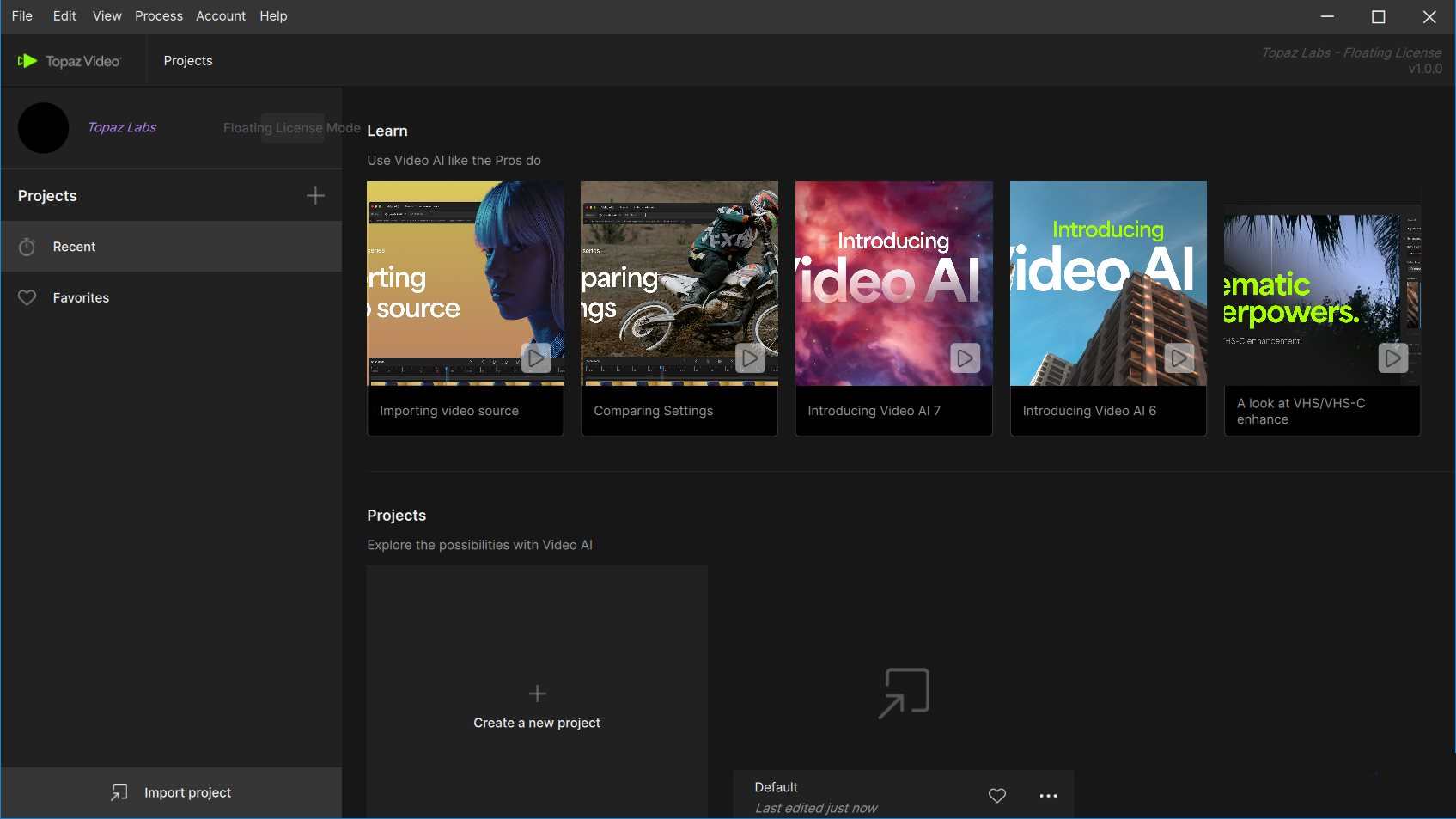This screenshot has width=1456, height=819.
Task: Switch to the Projects tab
Action: 187,60
